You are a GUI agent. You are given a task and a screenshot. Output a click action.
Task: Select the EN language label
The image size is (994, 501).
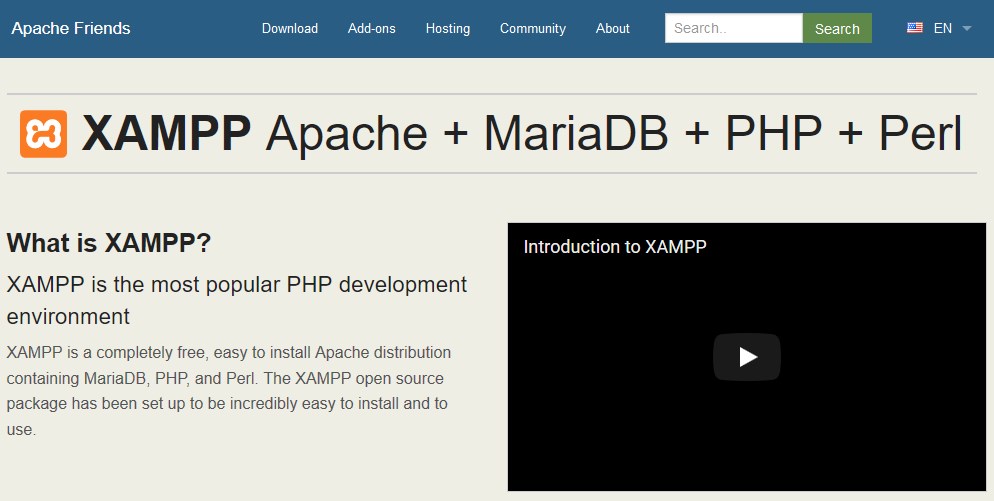click(942, 28)
